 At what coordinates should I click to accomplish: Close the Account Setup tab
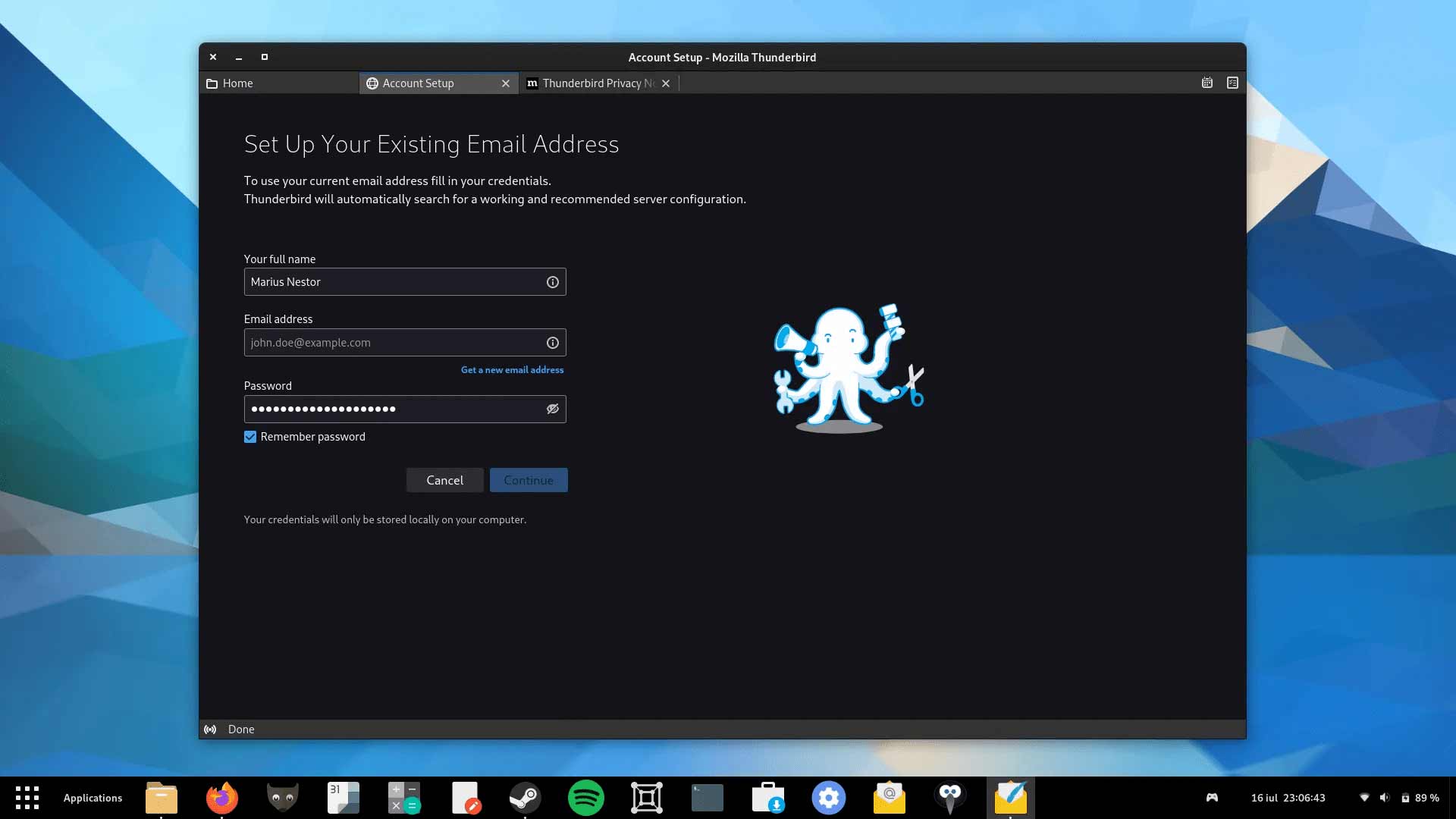506,83
